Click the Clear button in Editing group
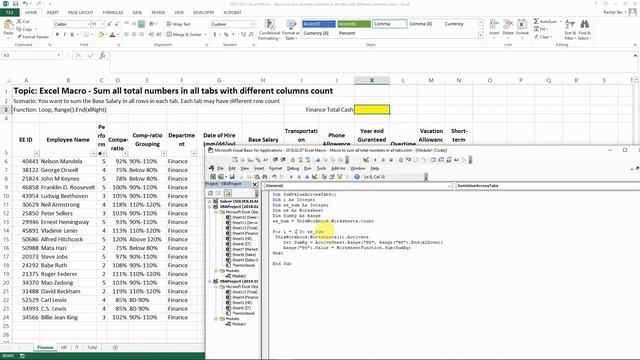Viewport: 640px width, 360px height. coord(542,37)
